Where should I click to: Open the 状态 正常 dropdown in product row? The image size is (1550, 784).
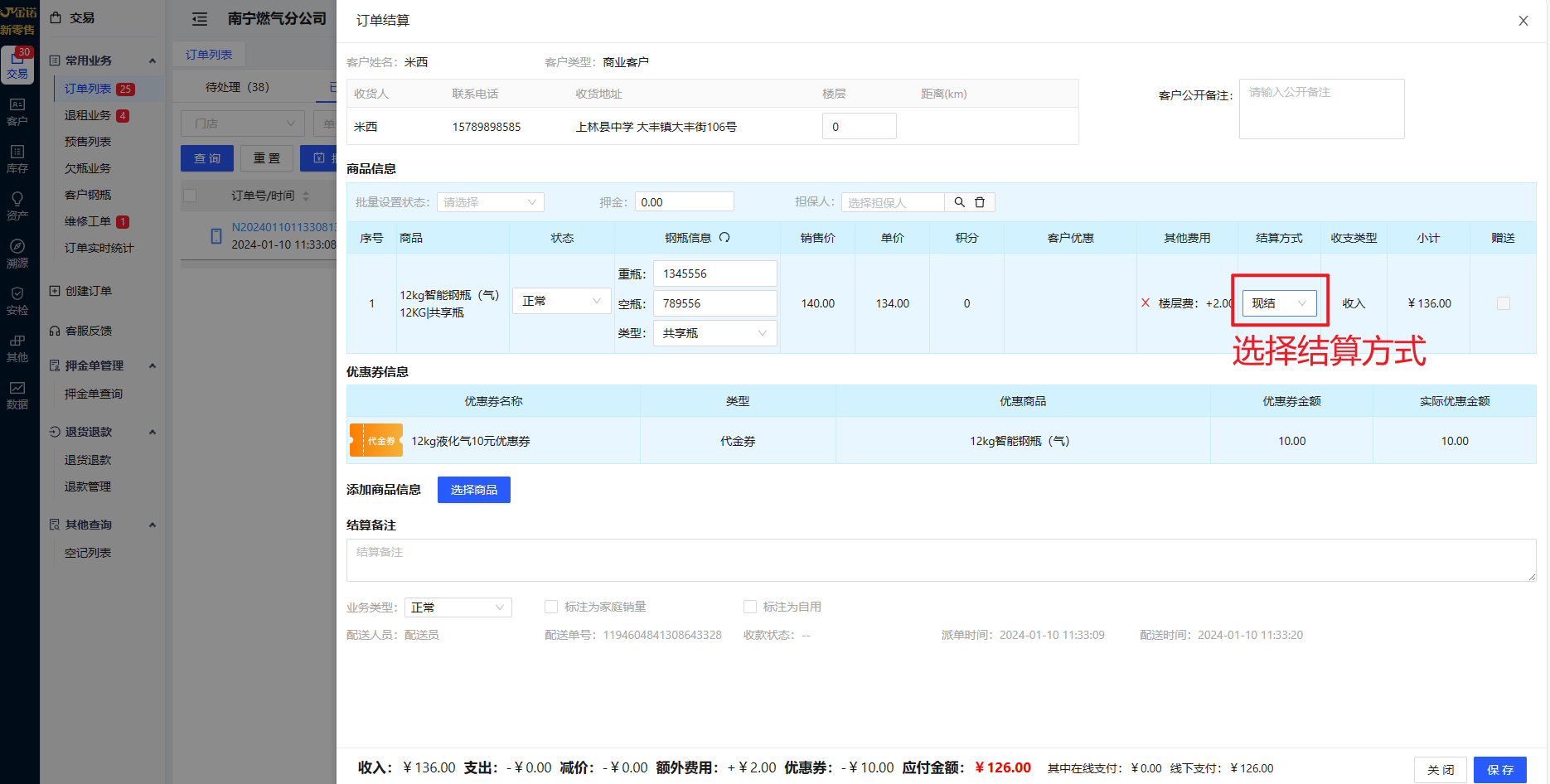(x=562, y=301)
